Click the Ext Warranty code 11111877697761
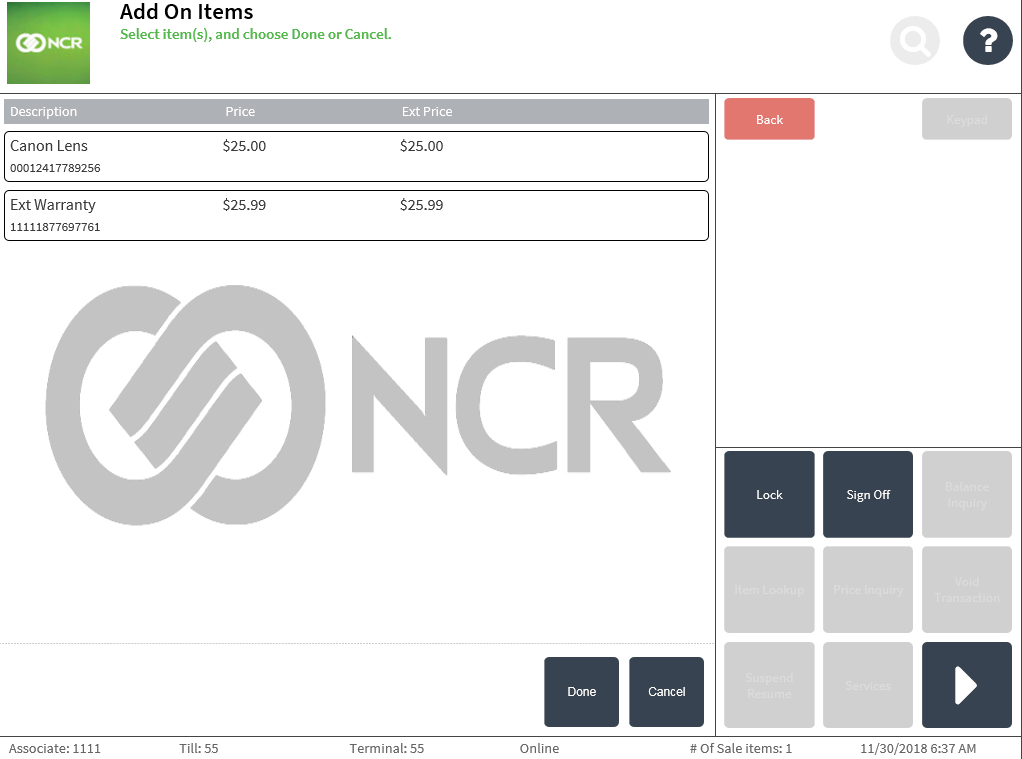 (x=55, y=227)
